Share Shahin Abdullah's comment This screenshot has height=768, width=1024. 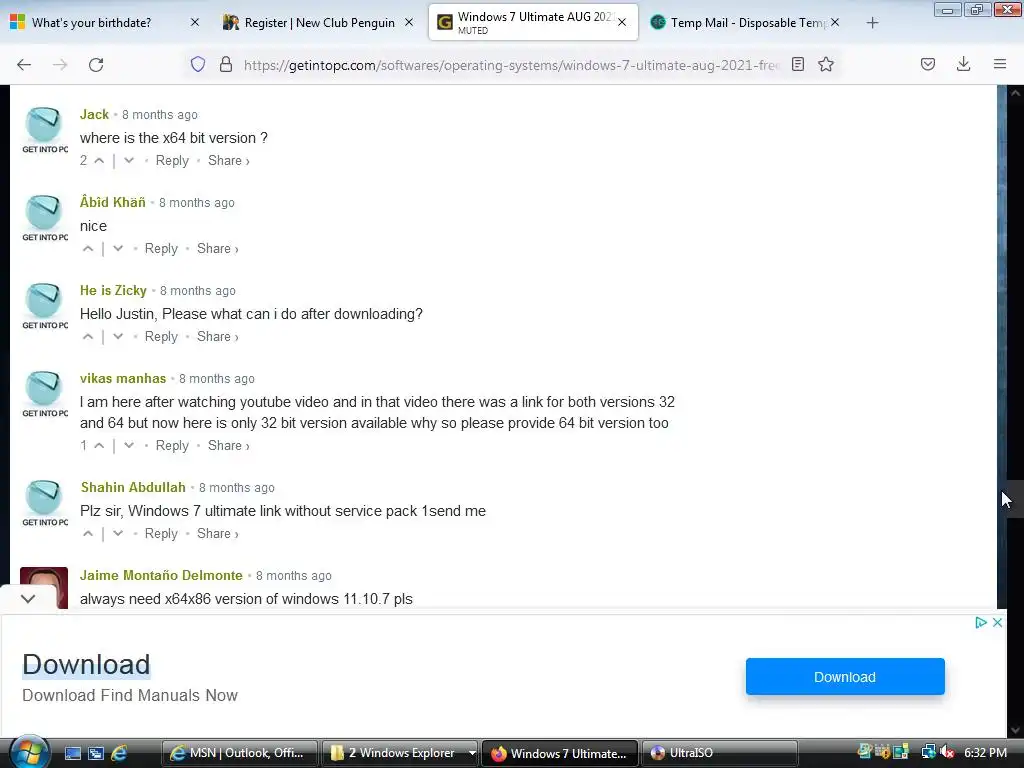click(x=217, y=534)
